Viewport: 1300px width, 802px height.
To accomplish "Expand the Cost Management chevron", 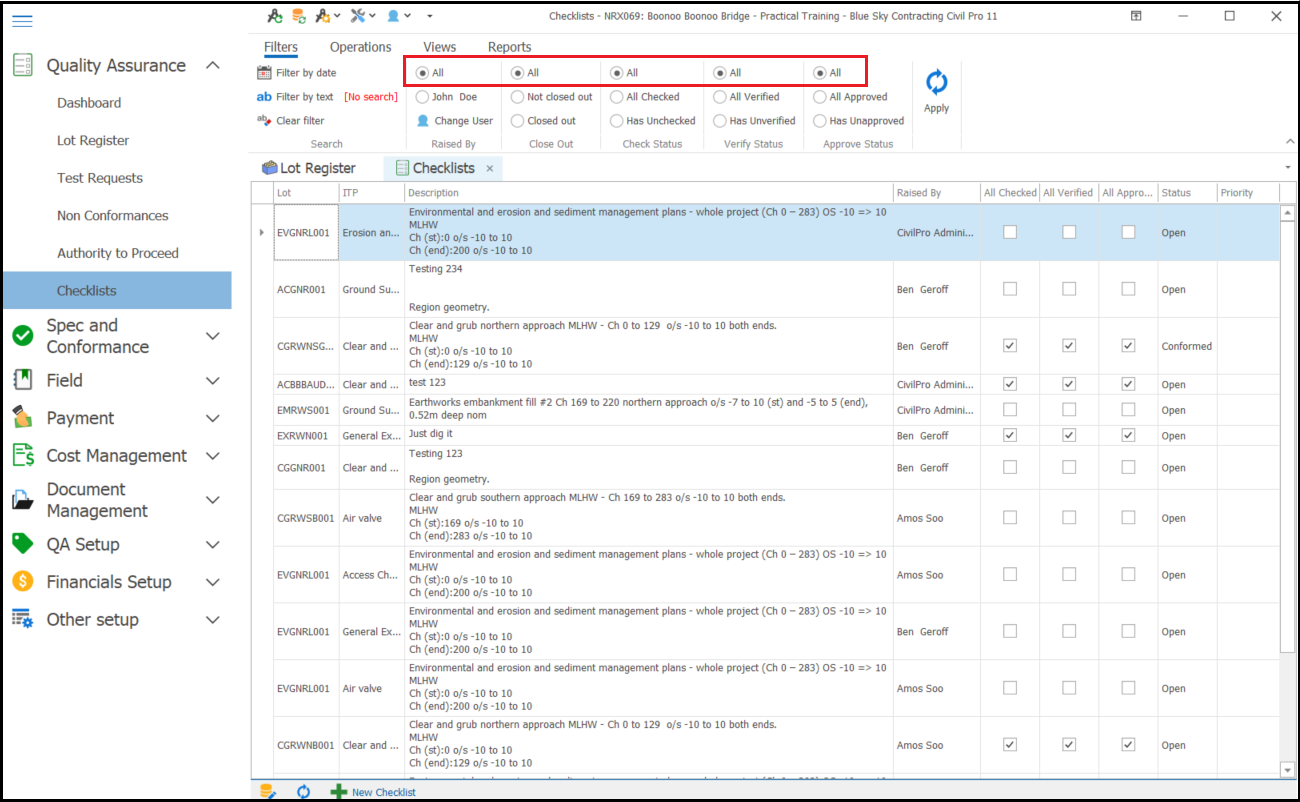I will pos(212,456).
